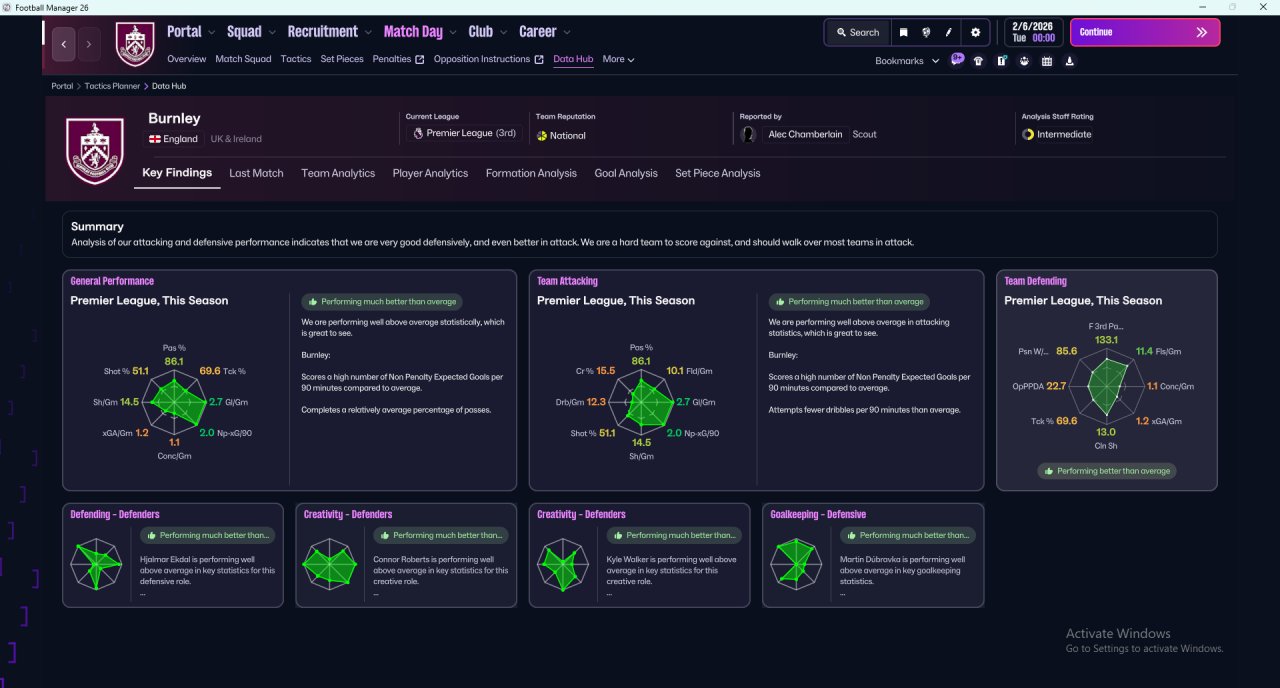Select the Goal Analysis tab
The height and width of the screenshot is (688, 1280).
tap(626, 173)
